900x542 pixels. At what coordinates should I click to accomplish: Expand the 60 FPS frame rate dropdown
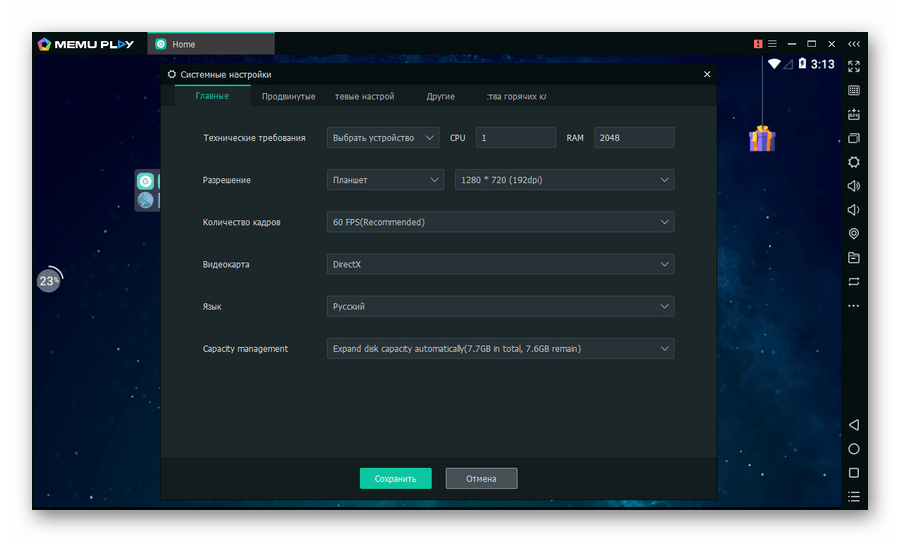click(500, 222)
